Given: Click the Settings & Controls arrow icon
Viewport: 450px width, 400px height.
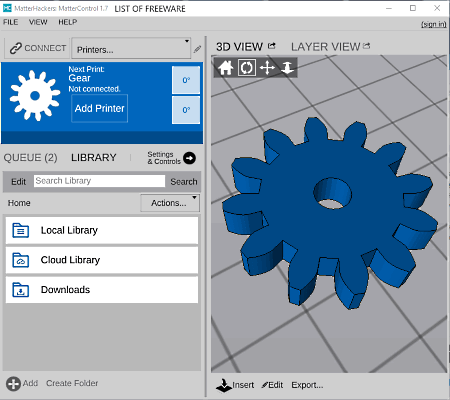Looking at the screenshot, I should pos(190,158).
